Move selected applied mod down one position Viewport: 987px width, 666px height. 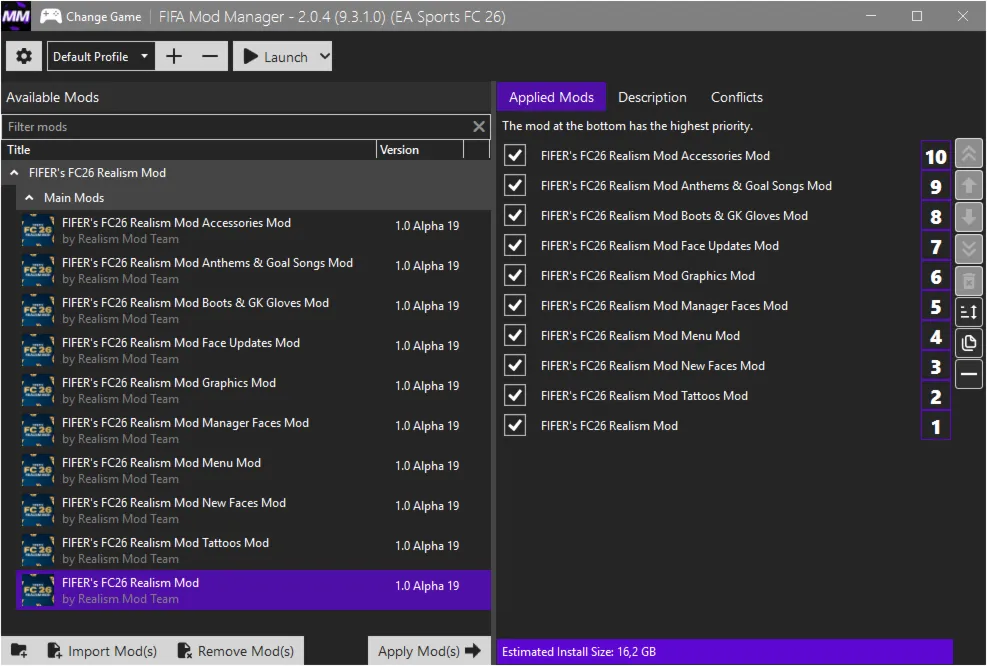click(x=969, y=217)
